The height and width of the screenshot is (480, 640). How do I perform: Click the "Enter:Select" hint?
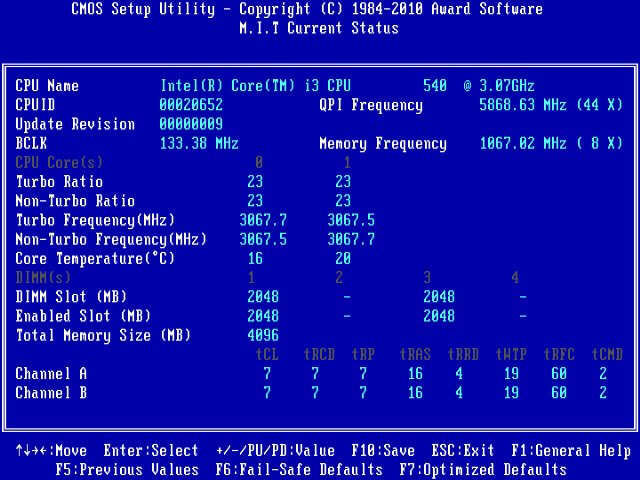click(151, 451)
